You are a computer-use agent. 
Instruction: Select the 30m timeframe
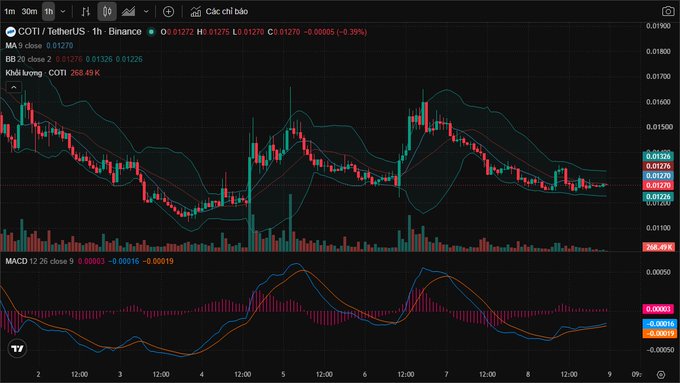point(29,12)
